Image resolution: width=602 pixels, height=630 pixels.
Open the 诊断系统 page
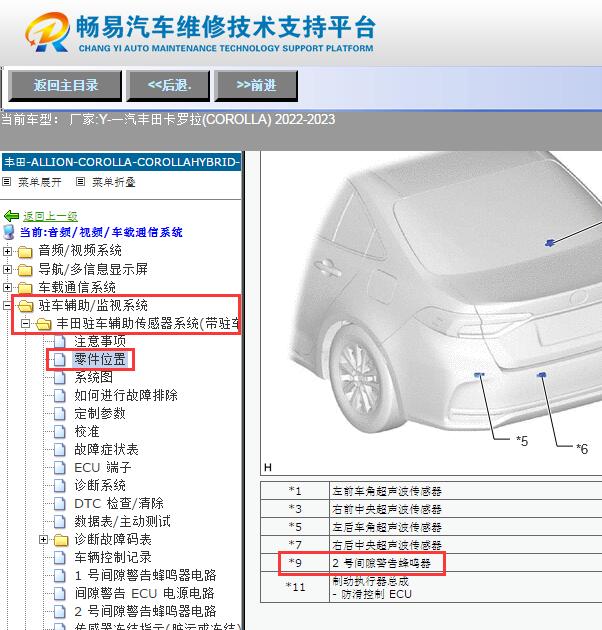tap(100, 485)
